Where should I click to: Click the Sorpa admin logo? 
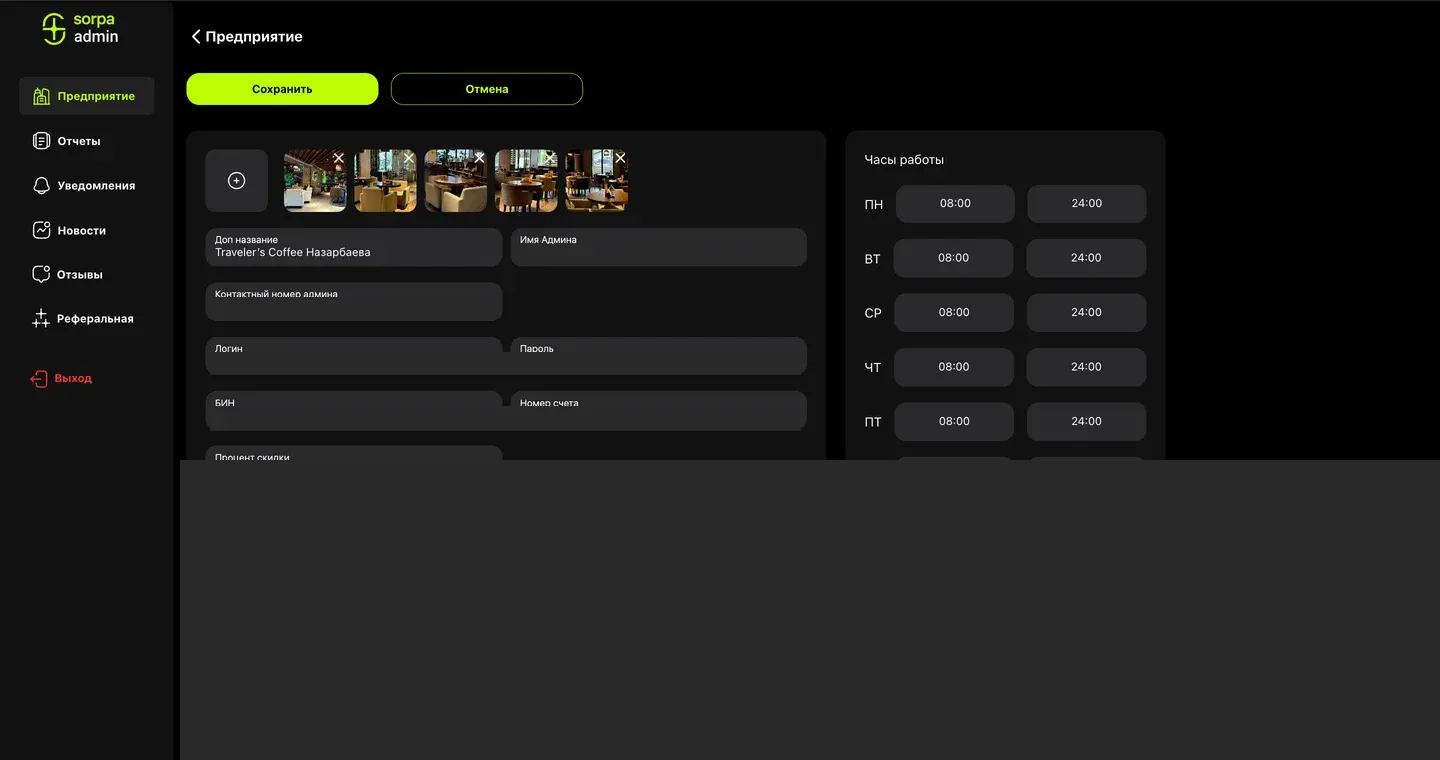[80, 29]
